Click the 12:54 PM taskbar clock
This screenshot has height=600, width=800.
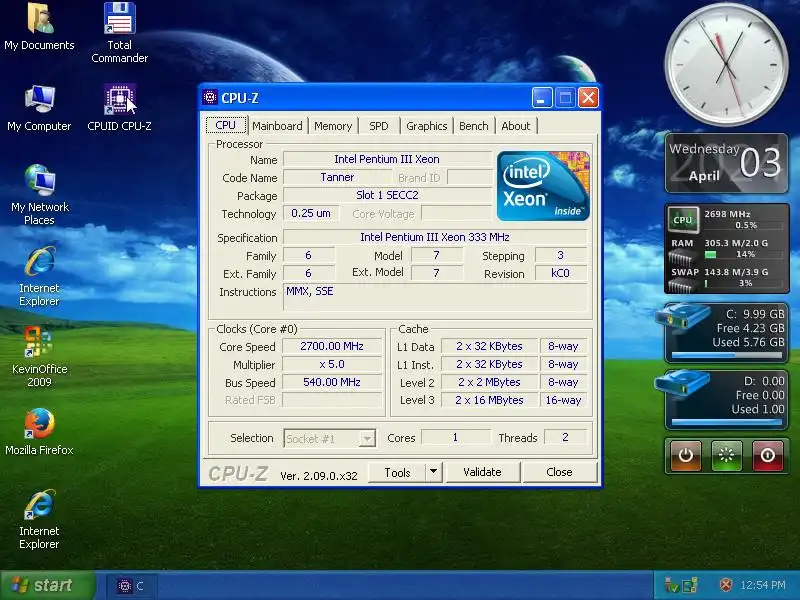tap(763, 585)
